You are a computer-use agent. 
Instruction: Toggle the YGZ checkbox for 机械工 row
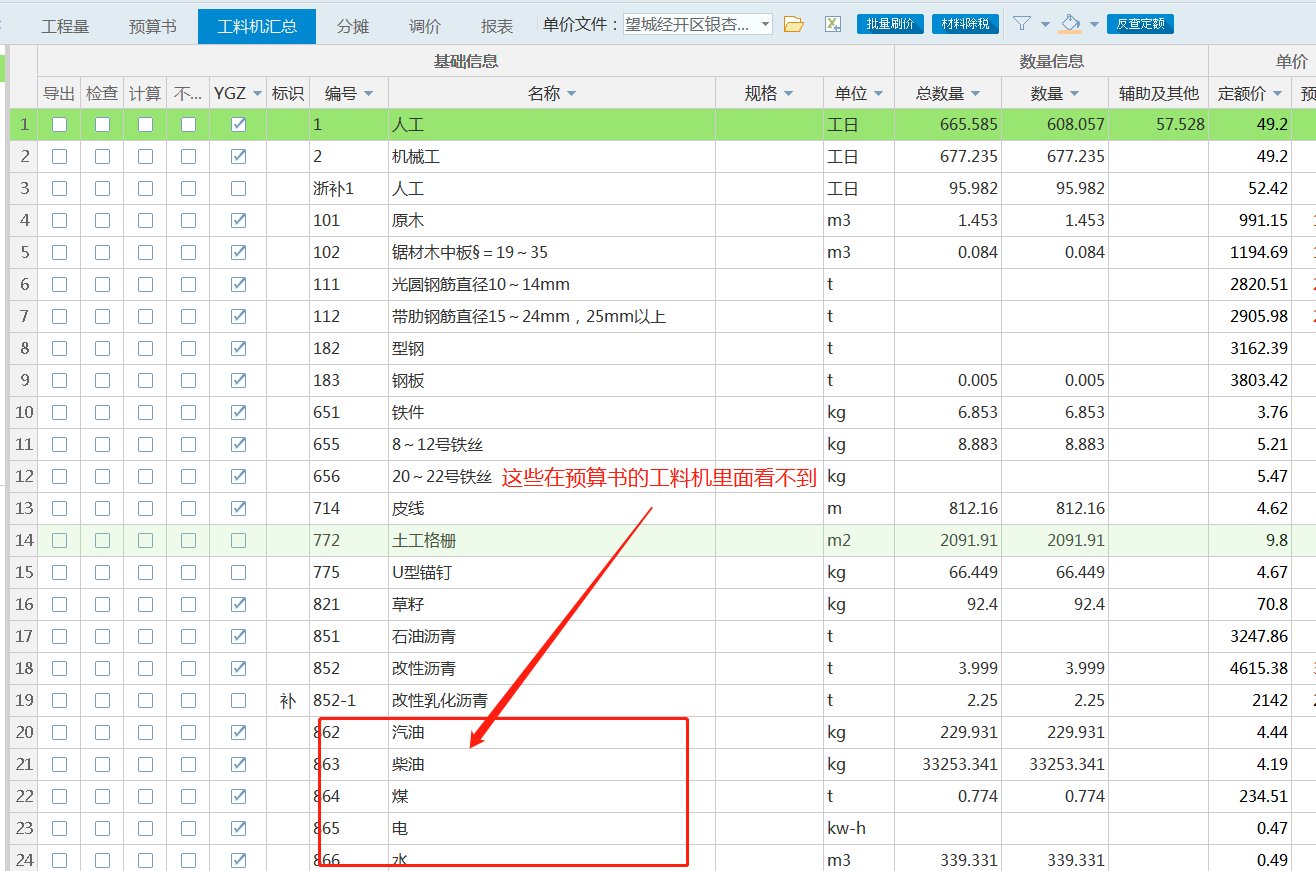pos(238,157)
